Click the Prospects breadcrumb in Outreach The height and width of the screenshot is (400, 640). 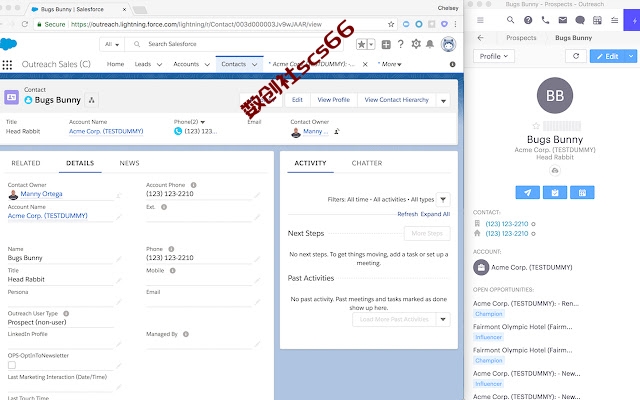[x=521, y=38]
